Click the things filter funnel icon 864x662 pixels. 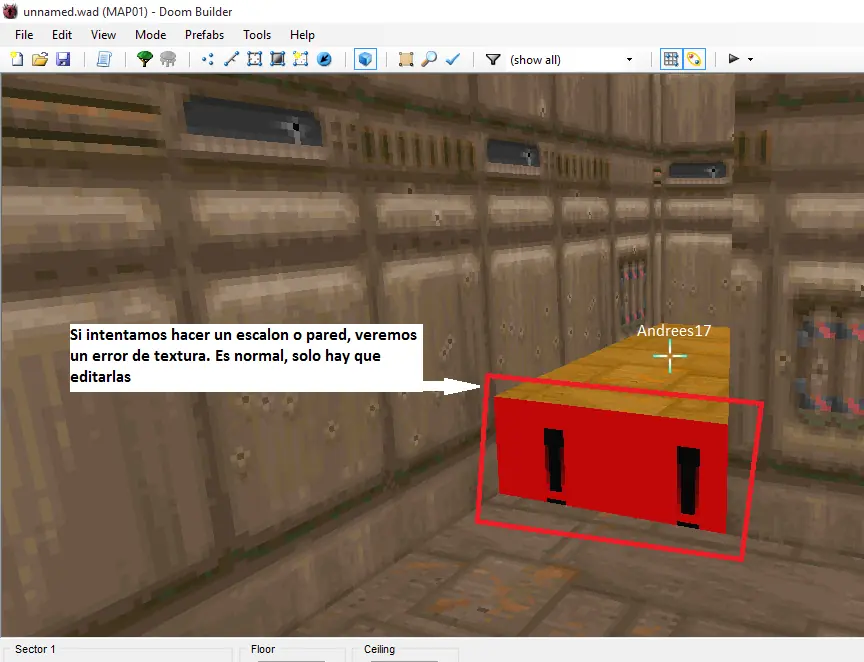493,59
